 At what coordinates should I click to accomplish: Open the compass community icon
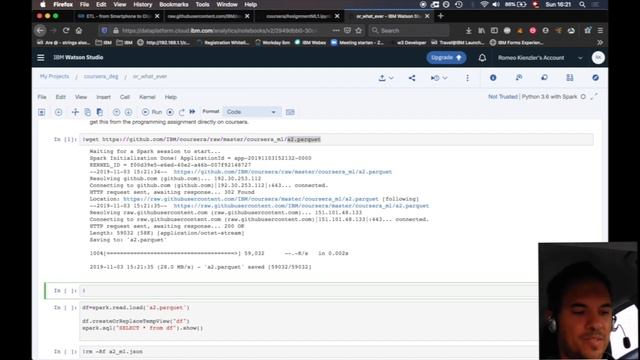596,78
